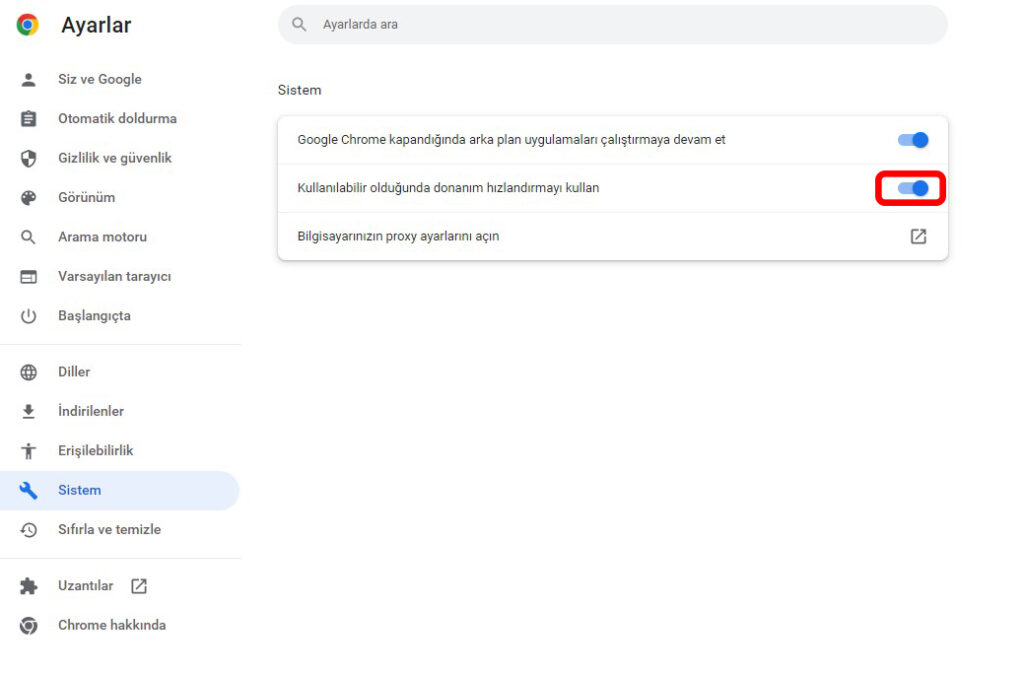Click the puzzle piece icon for Uzantılar
The height and width of the screenshot is (674, 1024).
pos(28,586)
